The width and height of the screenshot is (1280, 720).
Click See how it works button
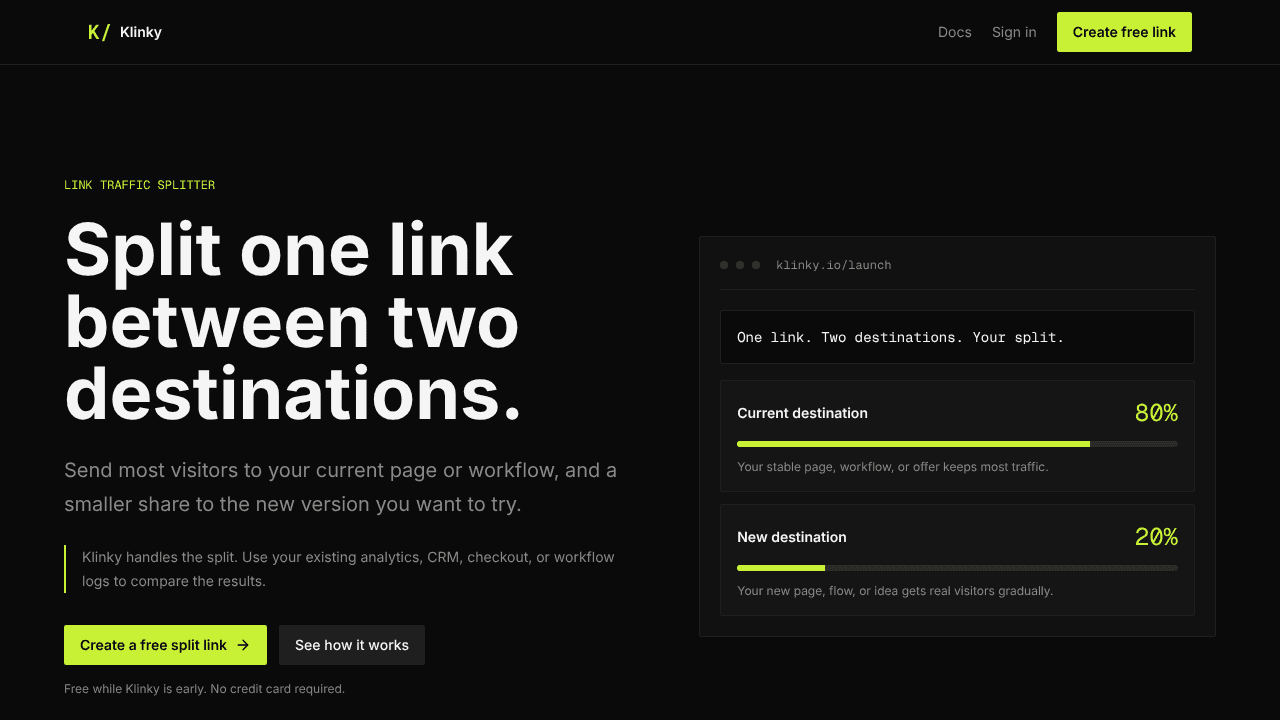click(352, 645)
